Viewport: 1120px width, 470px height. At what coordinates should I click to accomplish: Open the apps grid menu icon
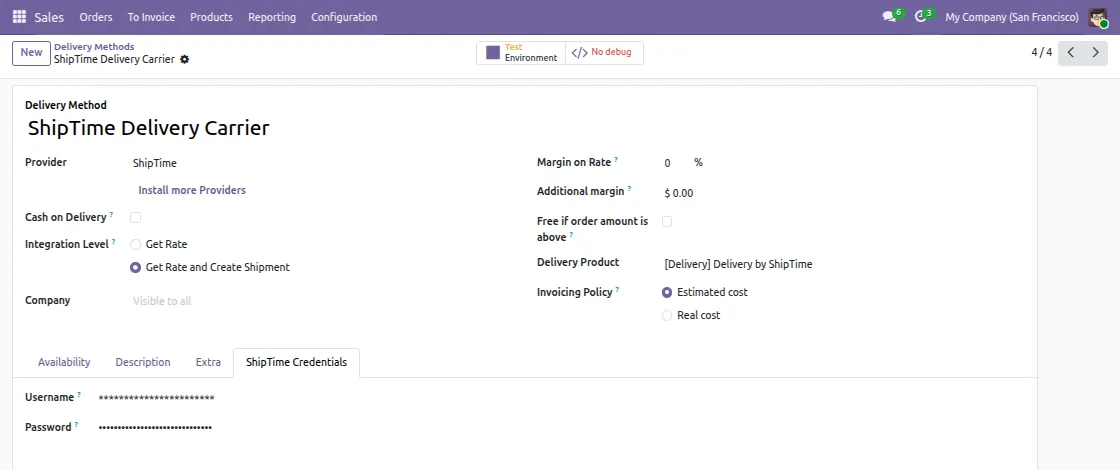click(19, 17)
